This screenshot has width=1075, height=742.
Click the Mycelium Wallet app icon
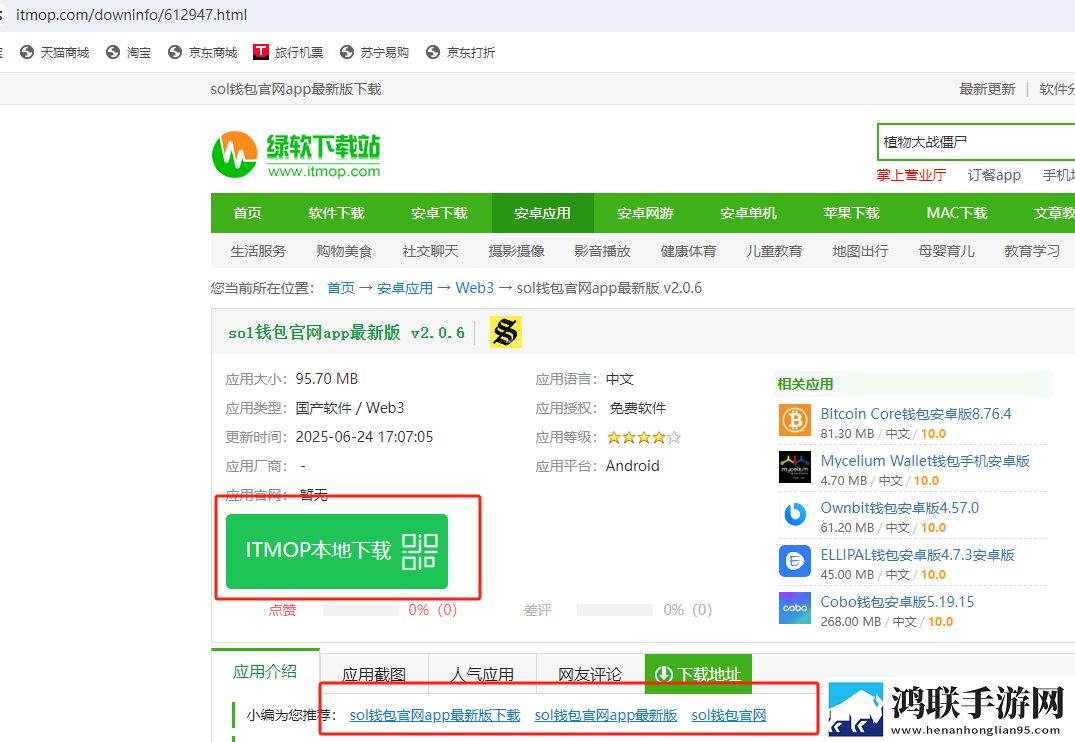pyautogui.click(x=795, y=467)
